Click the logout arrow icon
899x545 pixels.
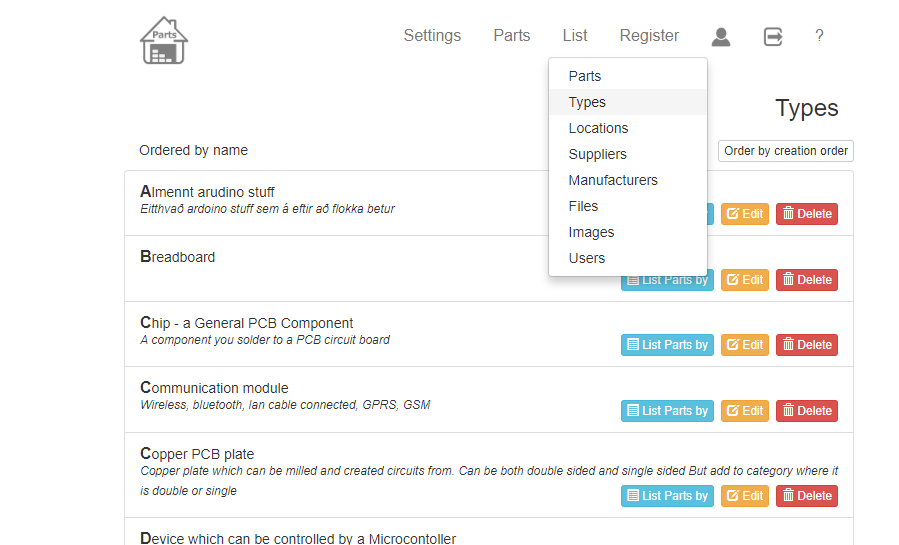(x=773, y=37)
